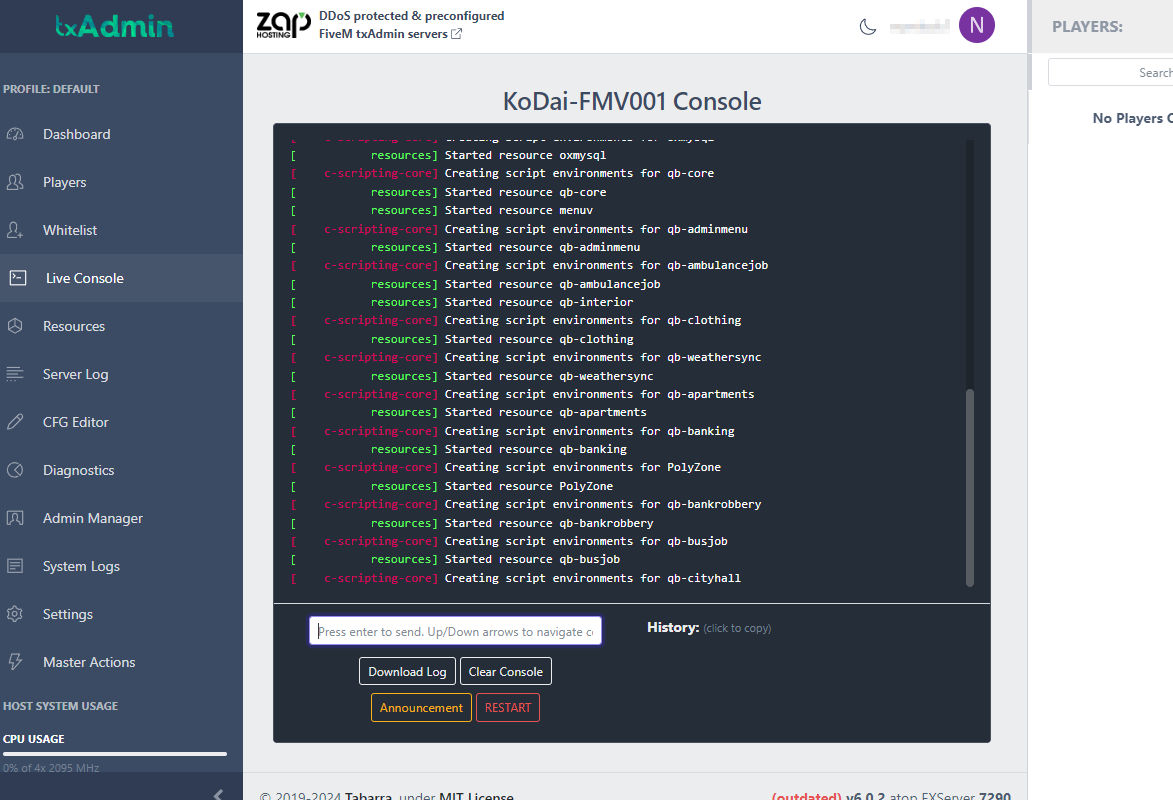Click the red RESTART button
This screenshot has height=800, width=1173.
[508, 708]
